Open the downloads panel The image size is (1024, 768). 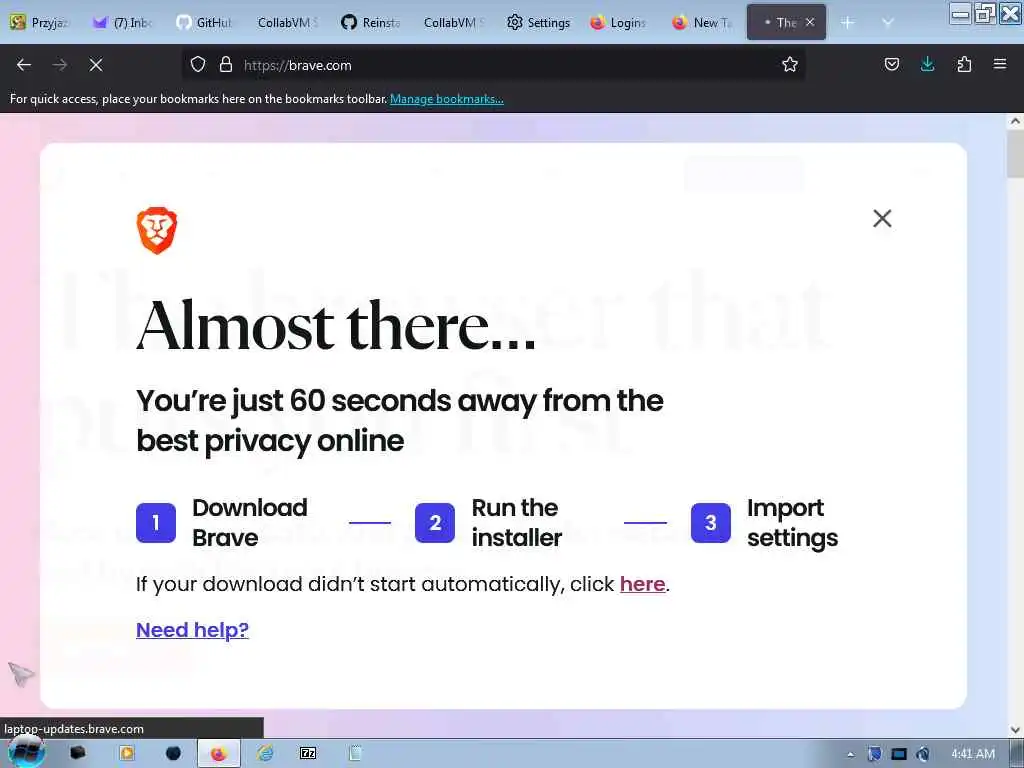point(927,65)
